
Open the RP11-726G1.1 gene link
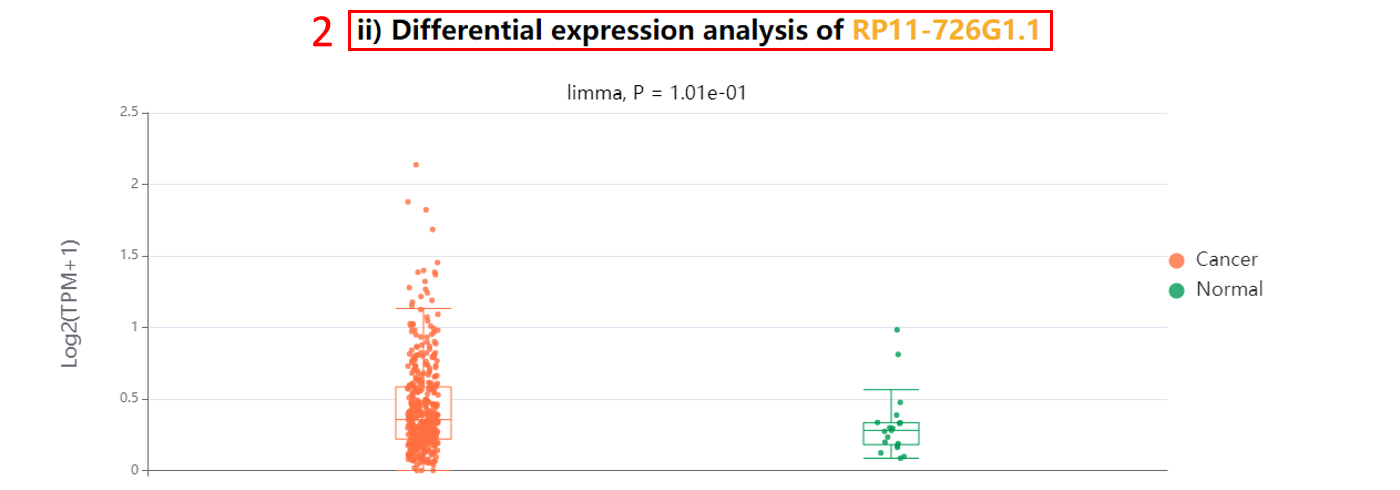point(946,31)
